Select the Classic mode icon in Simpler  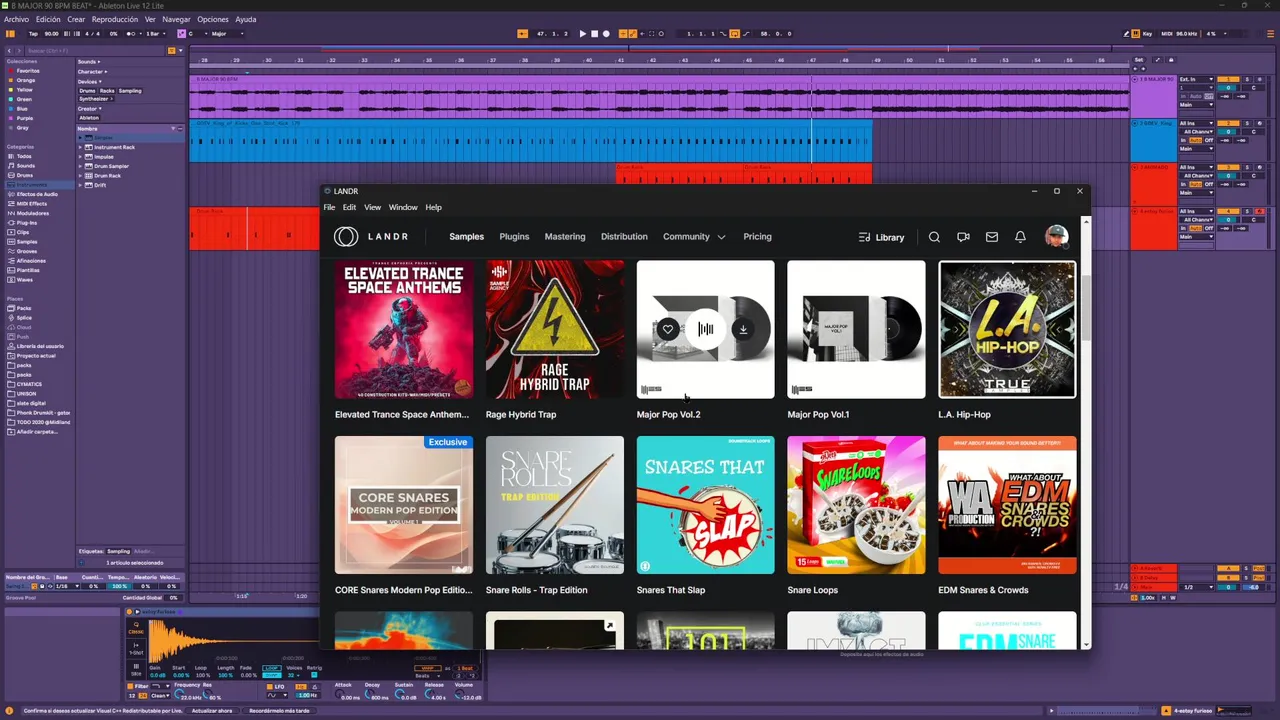(136, 627)
